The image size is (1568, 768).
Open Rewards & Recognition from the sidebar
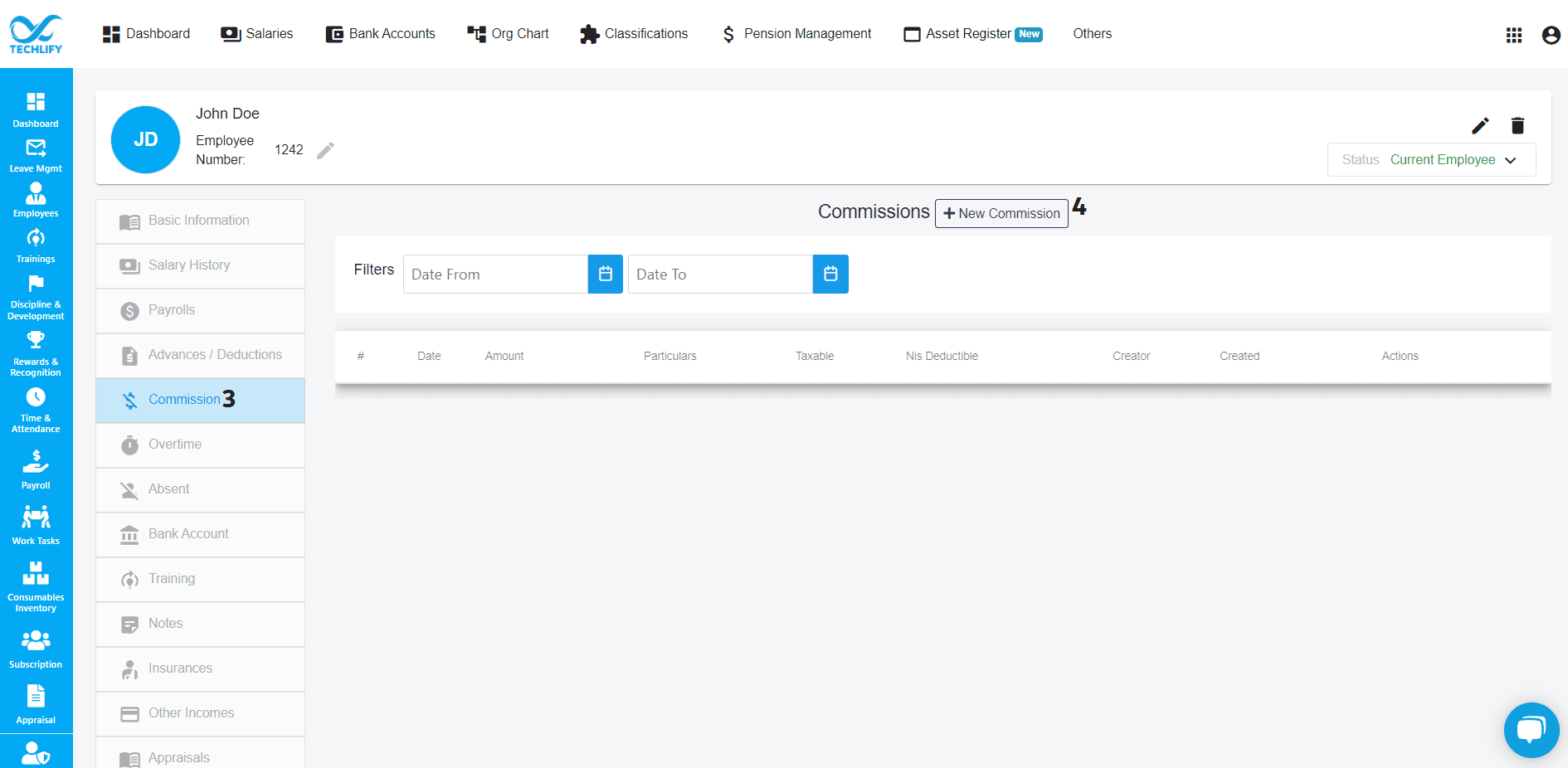36,343
